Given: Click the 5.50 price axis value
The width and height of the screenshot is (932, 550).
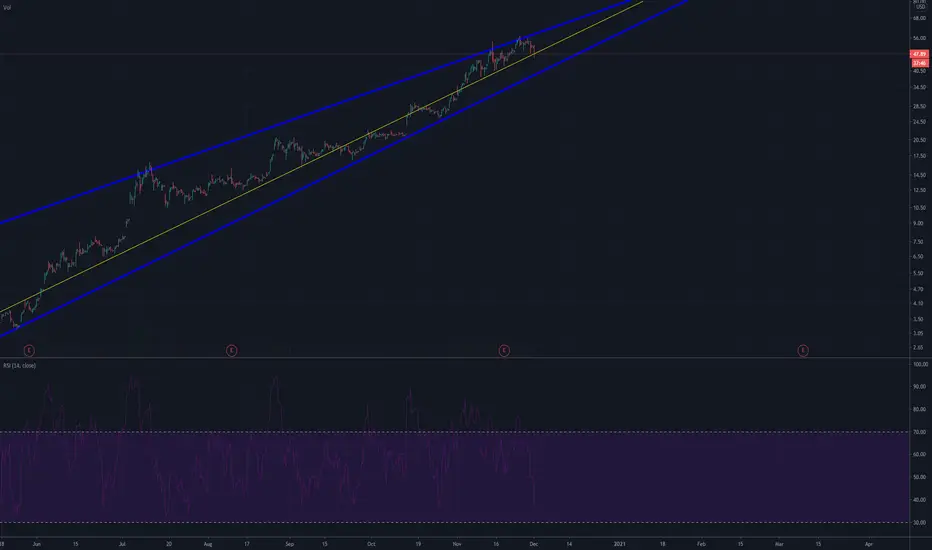Looking at the screenshot, I should point(918,273).
